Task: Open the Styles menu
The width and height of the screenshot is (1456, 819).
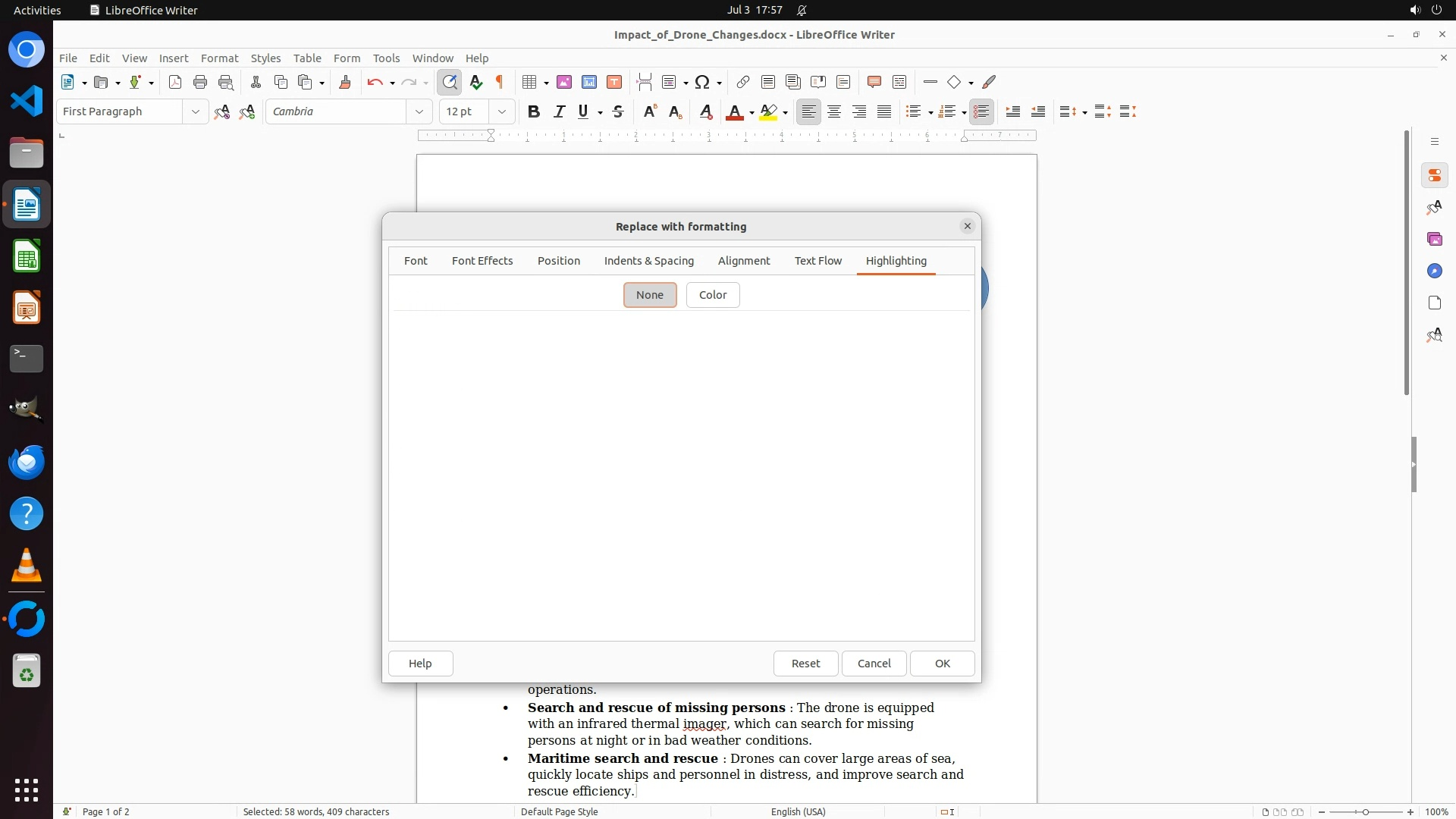Action: pyautogui.click(x=265, y=58)
